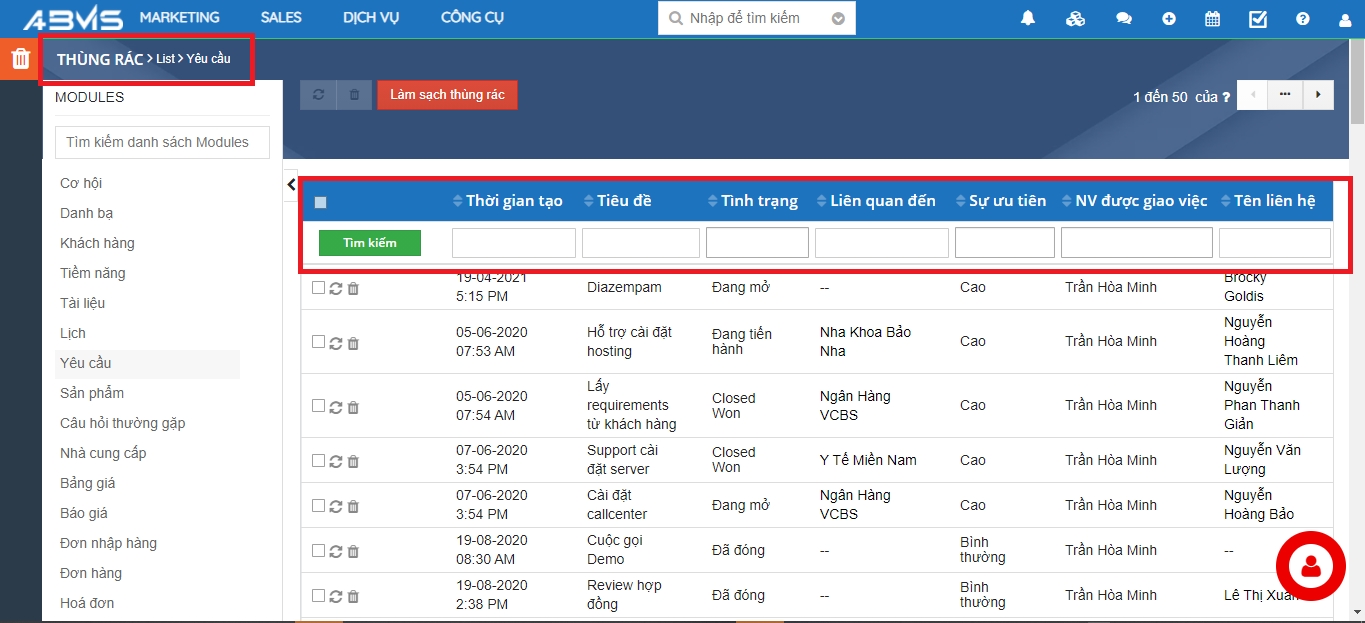Delete the Cuộc gọi Demo record permanently

(353, 551)
